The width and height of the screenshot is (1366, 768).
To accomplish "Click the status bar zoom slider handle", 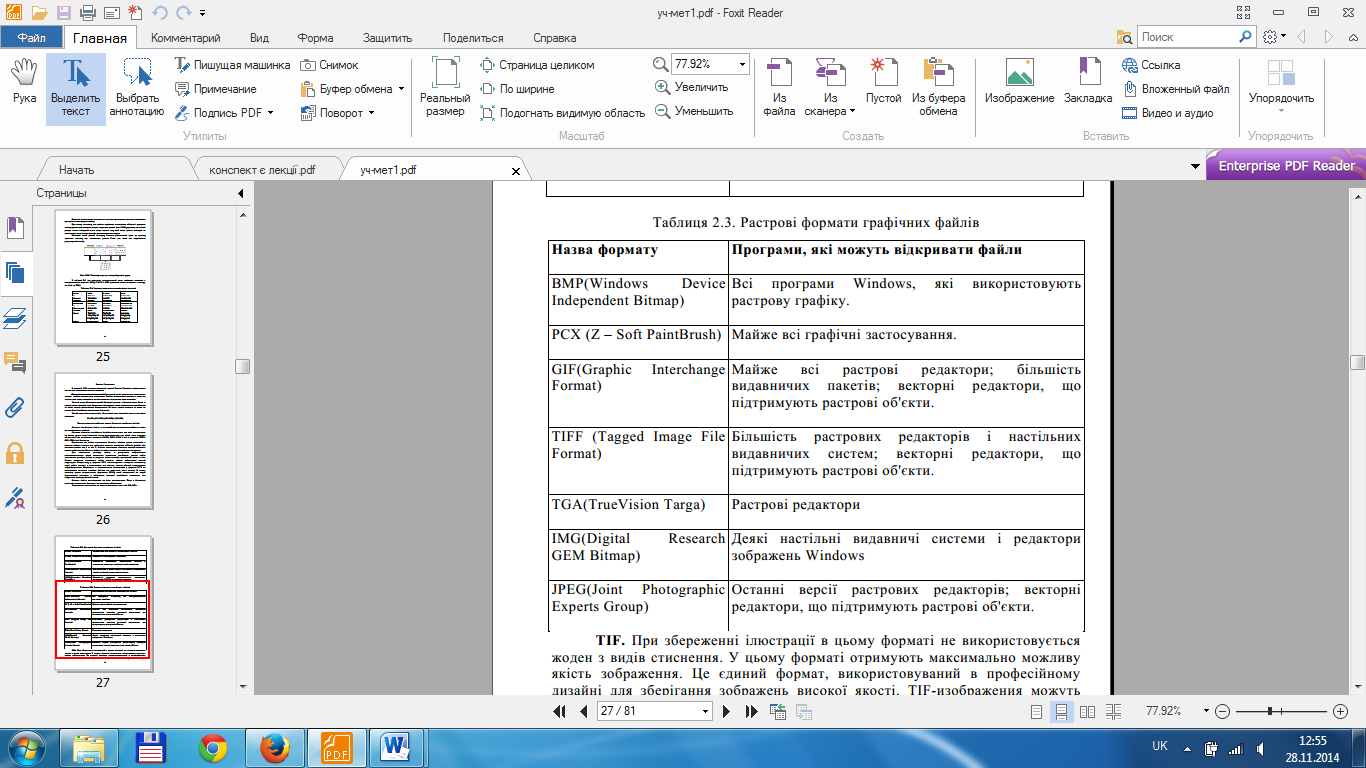I will tap(1269, 711).
